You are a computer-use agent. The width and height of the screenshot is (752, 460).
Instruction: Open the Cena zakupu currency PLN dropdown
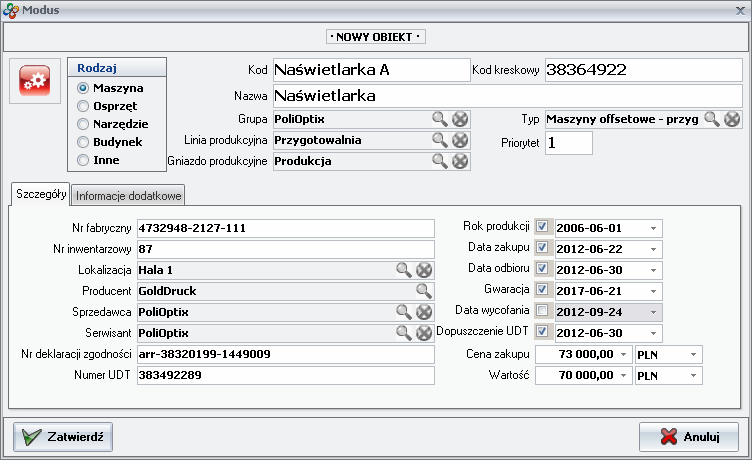pos(693,354)
